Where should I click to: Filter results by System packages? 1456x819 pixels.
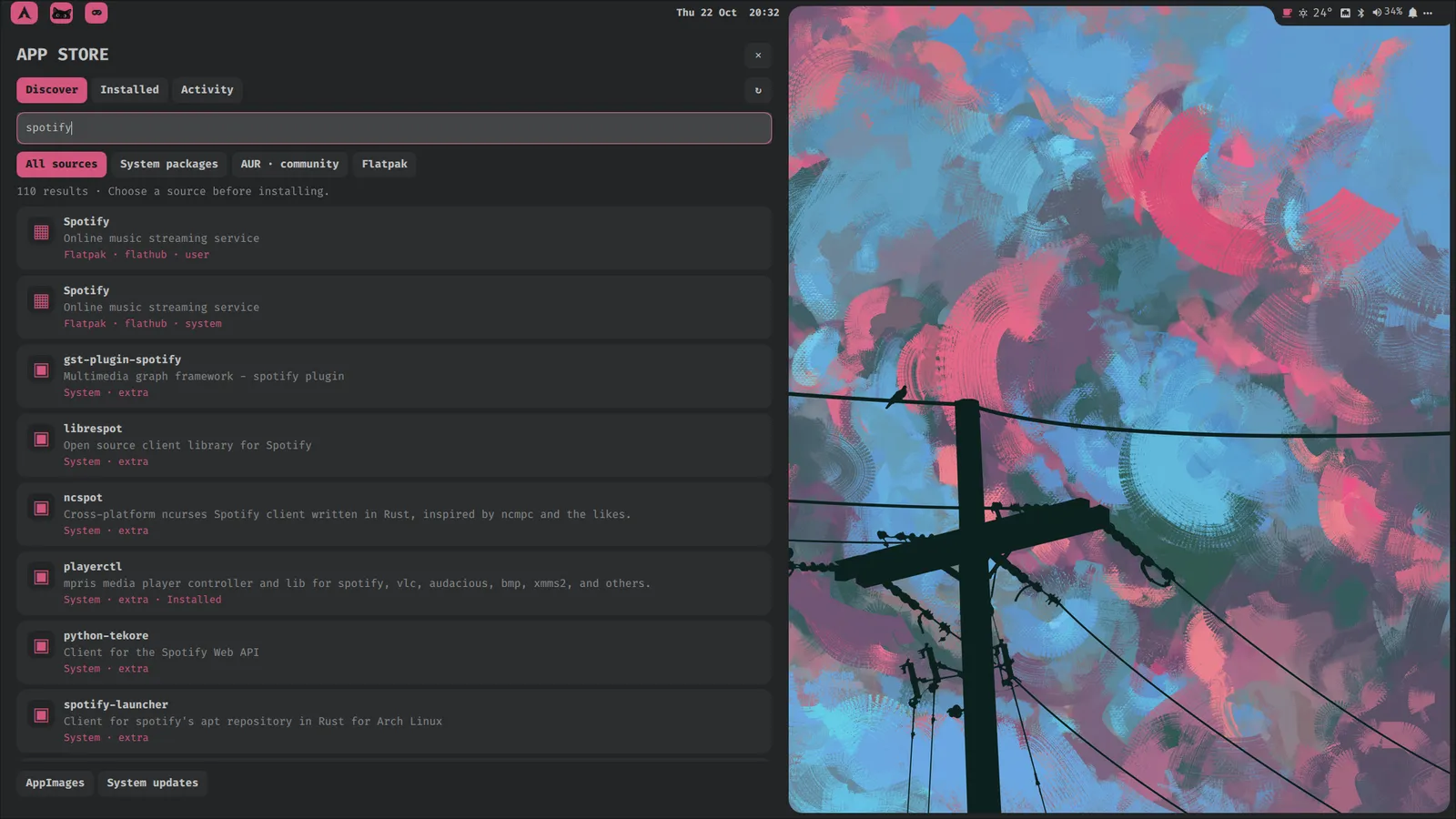(x=169, y=165)
